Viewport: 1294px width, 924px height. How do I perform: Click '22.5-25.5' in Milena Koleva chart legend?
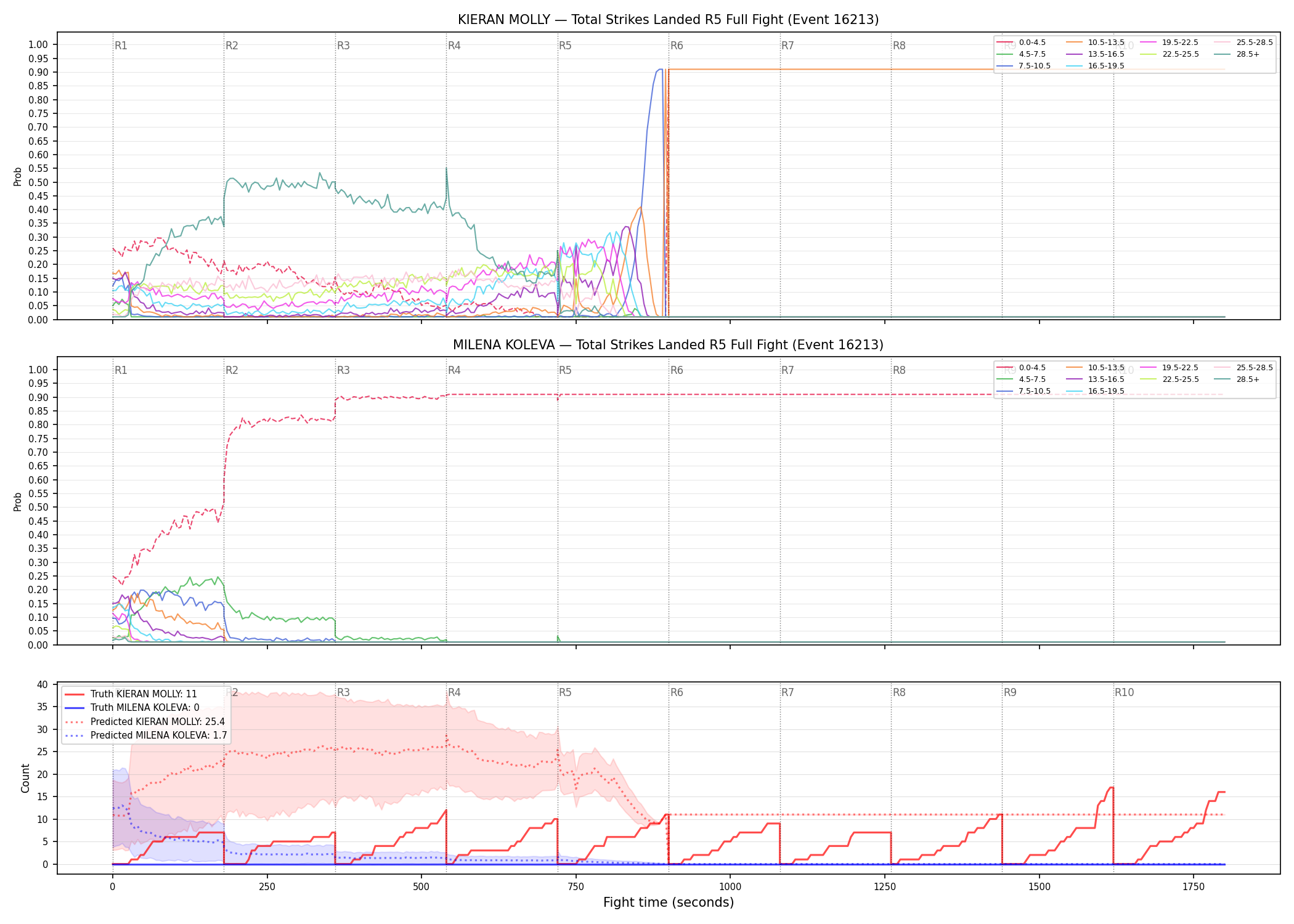point(1181,379)
